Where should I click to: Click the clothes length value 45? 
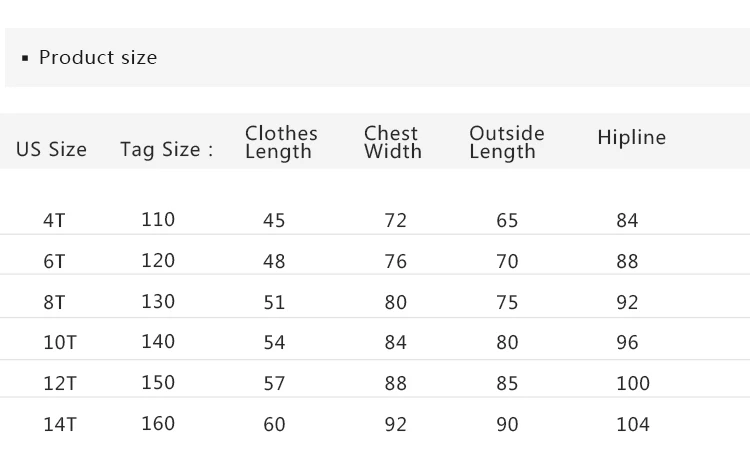[x=274, y=221]
